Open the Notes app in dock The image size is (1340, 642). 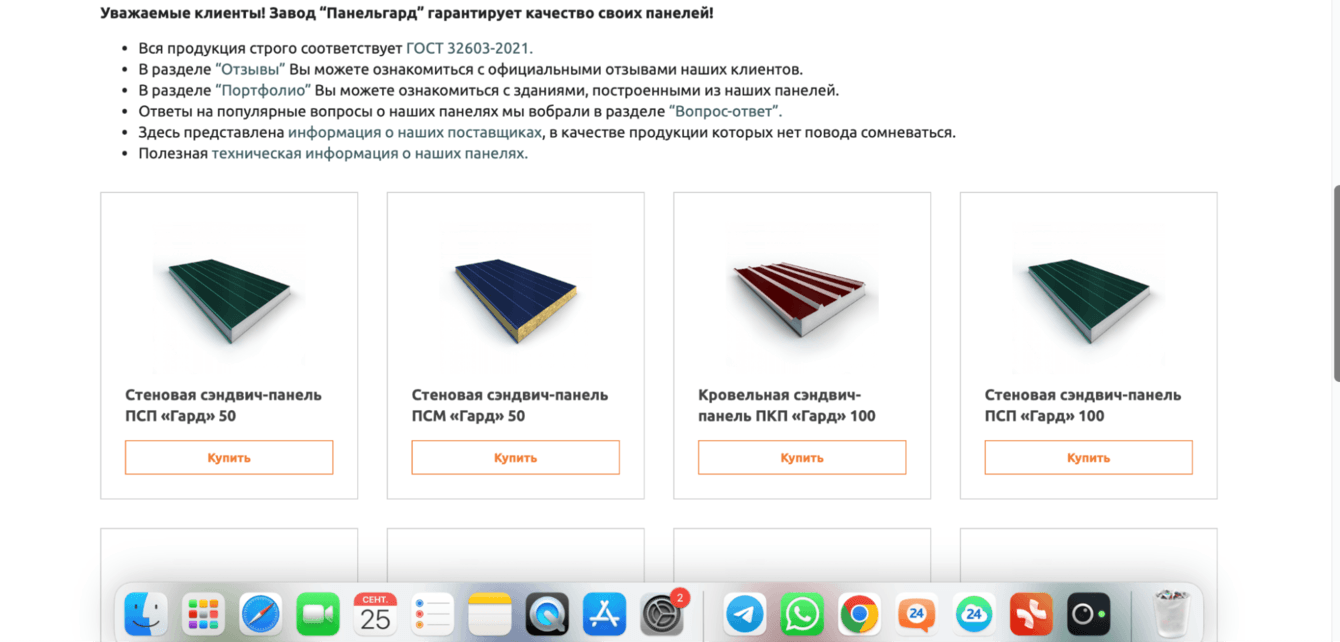pos(490,614)
